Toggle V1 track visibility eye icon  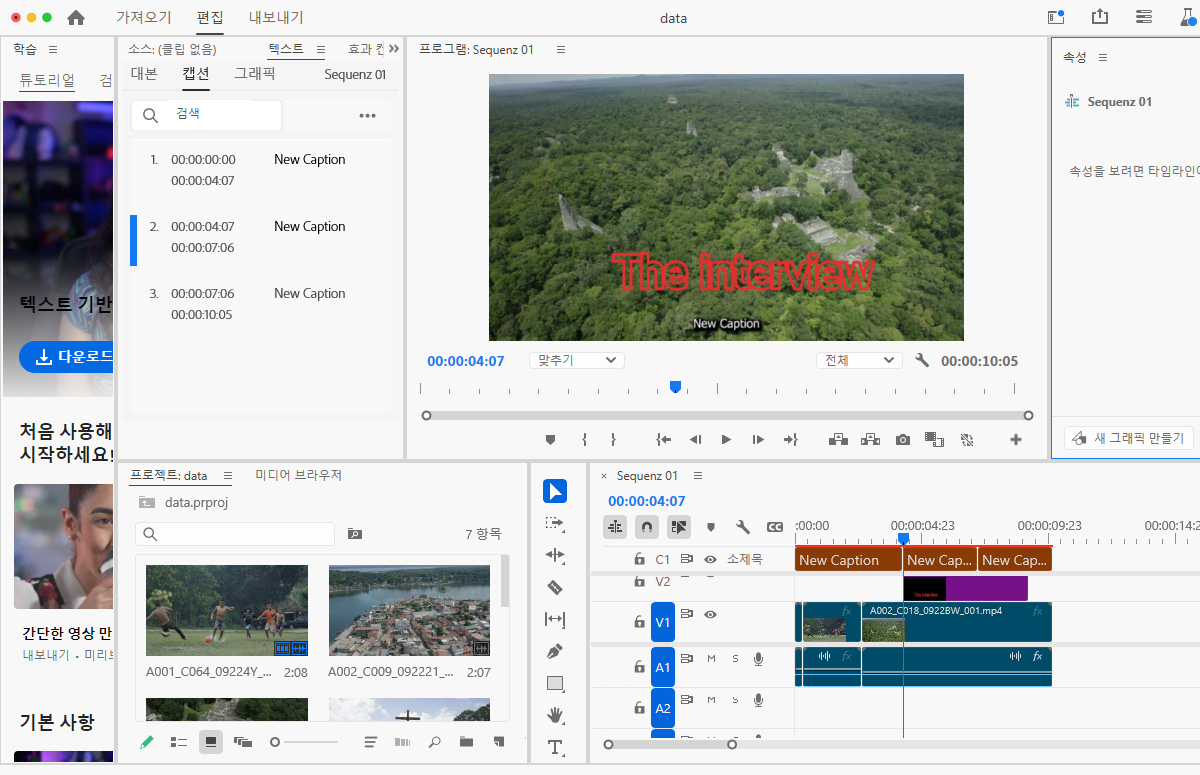pyautogui.click(x=710, y=615)
